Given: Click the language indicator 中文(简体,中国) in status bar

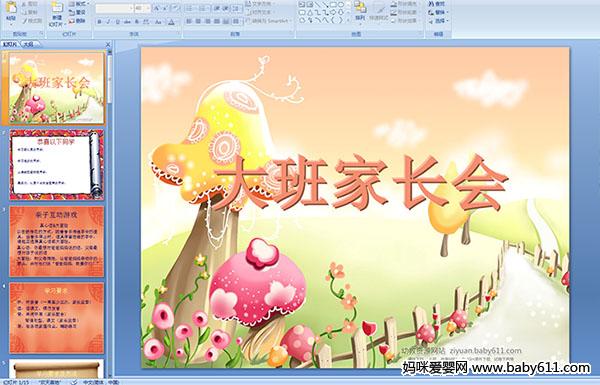Looking at the screenshot, I should pos(101,382).
